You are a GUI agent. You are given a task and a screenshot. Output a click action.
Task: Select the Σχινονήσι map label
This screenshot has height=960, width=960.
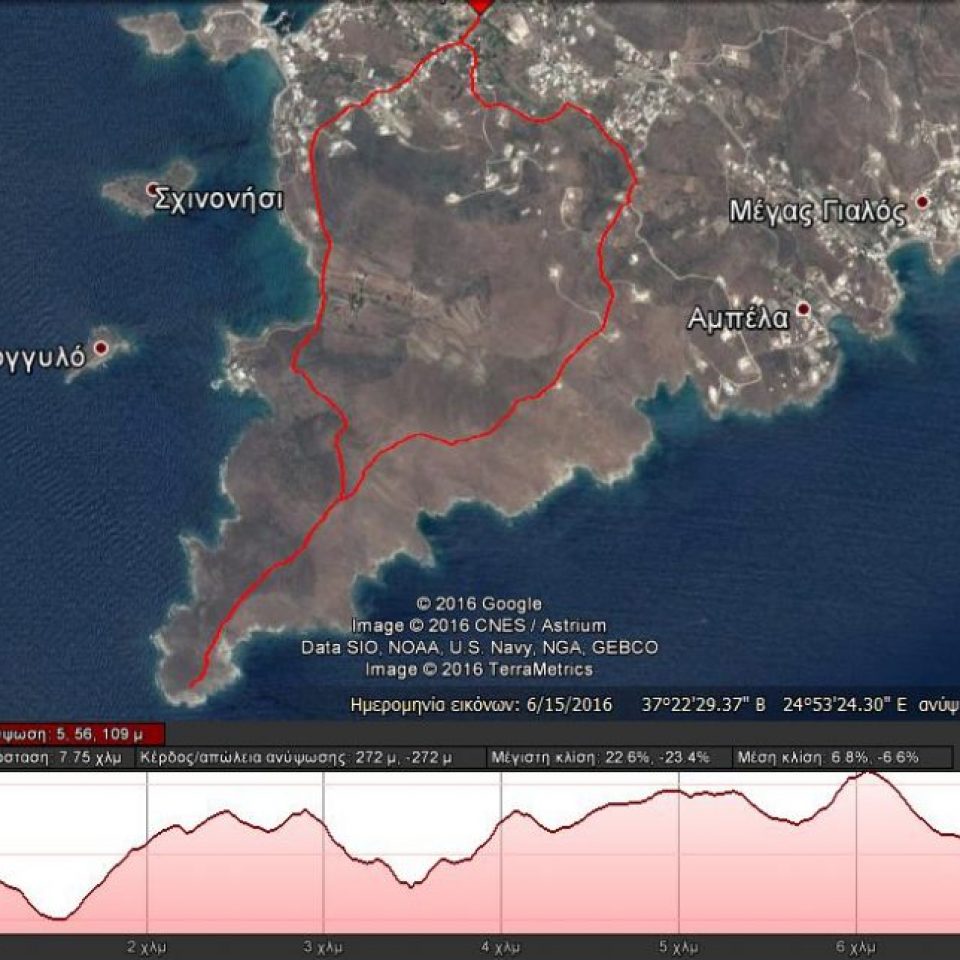[219, 199]
